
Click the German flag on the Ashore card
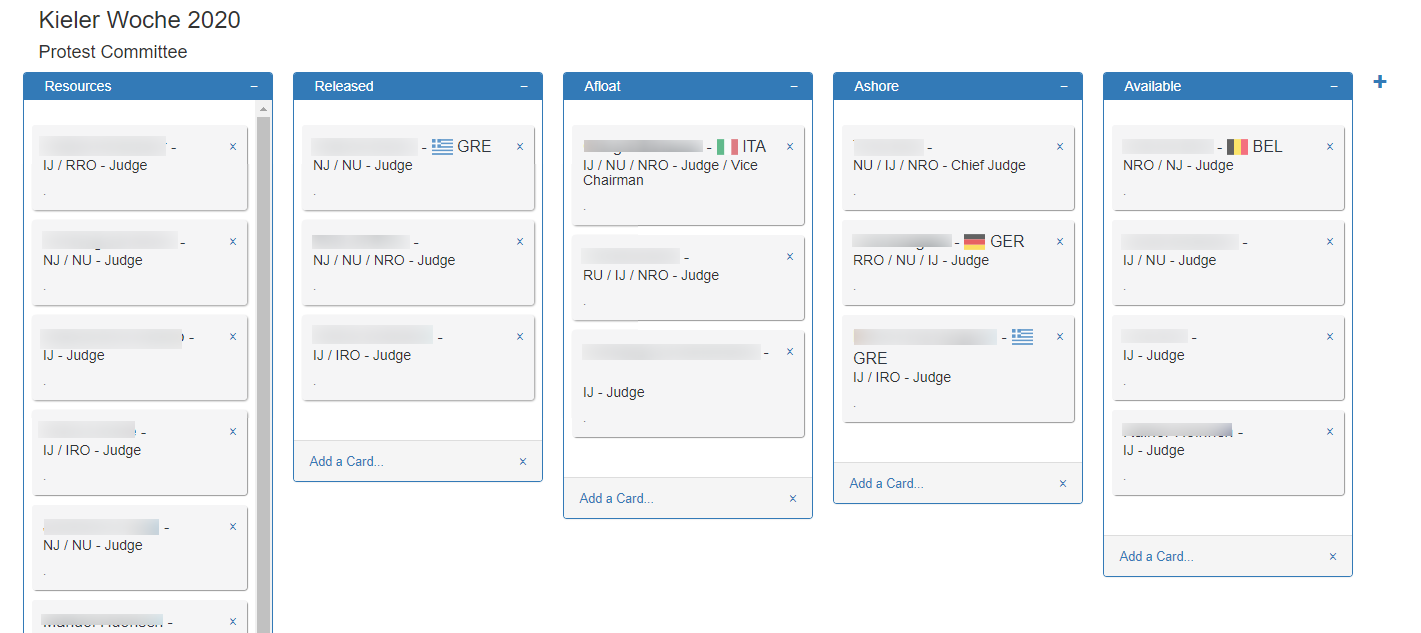974,241
